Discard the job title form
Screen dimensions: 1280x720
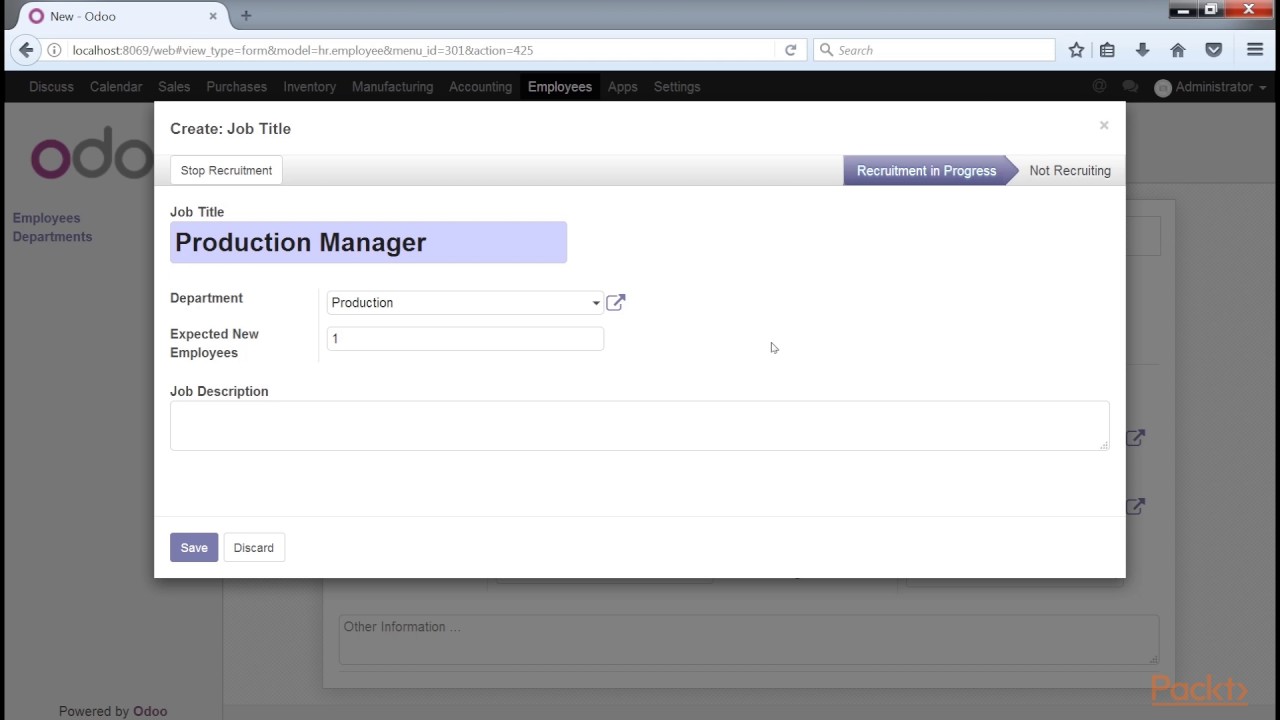click(254, 547)
